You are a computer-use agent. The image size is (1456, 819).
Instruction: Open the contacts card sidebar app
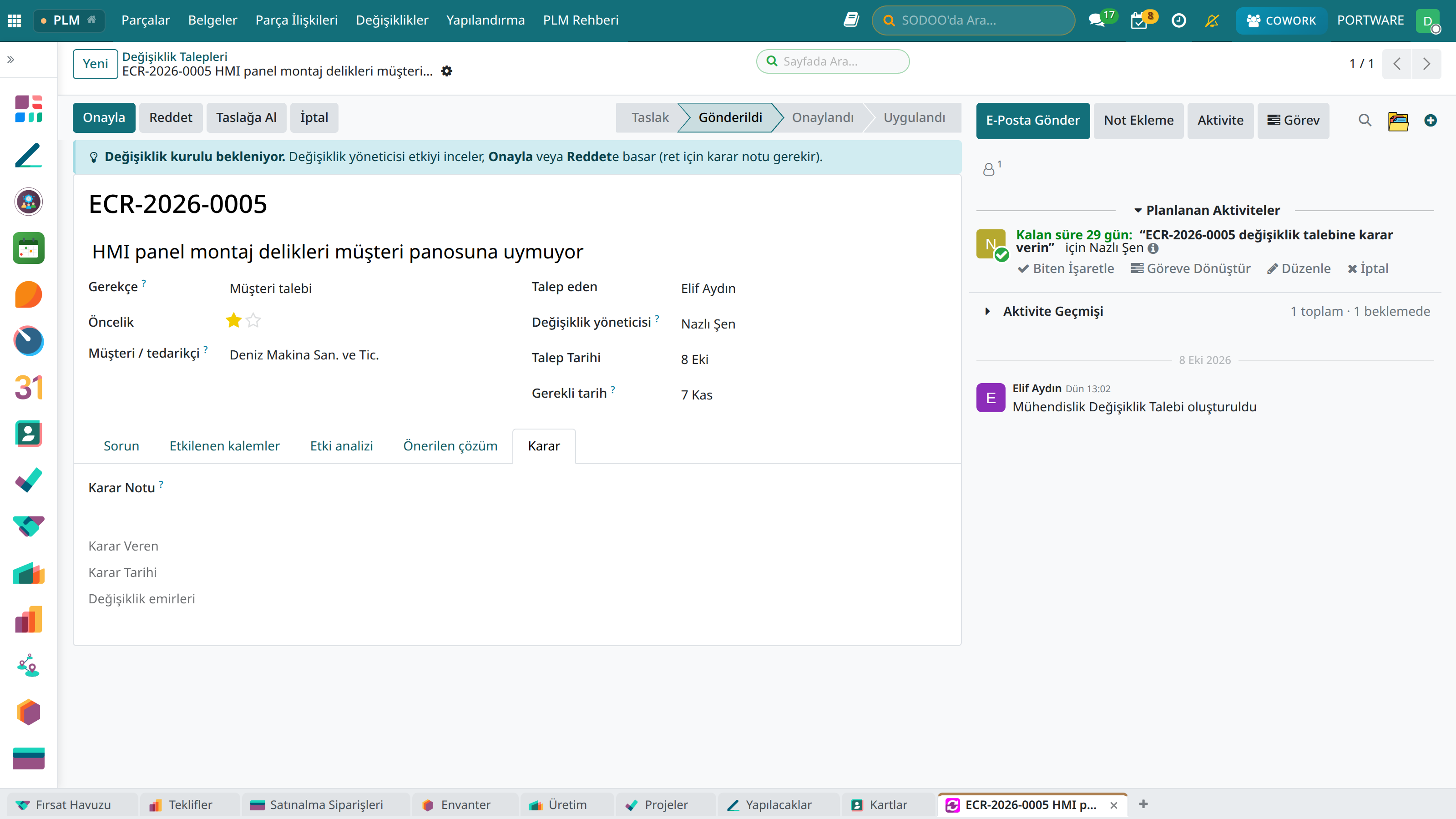[x=28, y=434]
